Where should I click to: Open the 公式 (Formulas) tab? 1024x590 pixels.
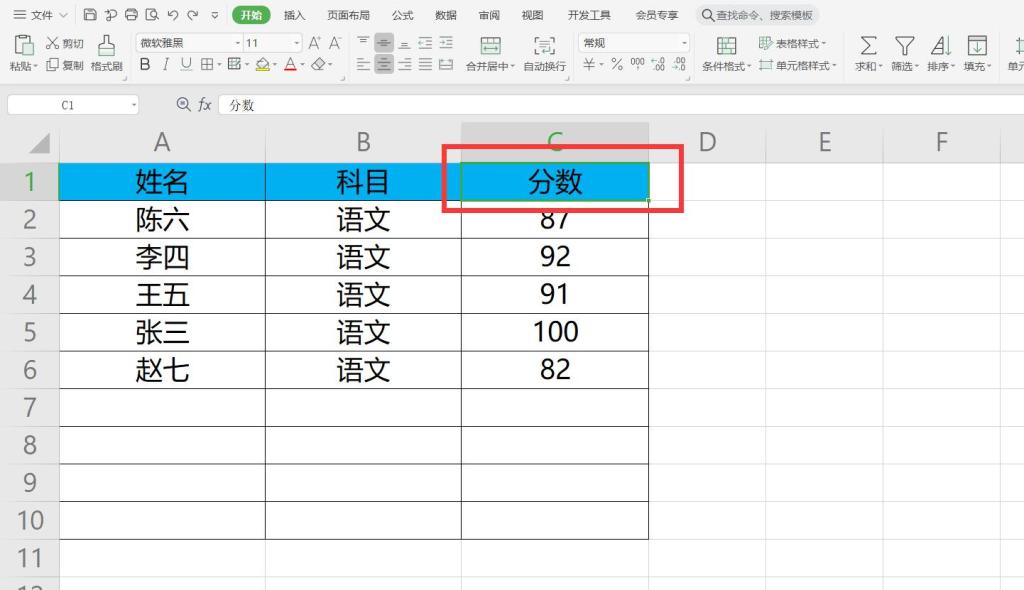(402, 15)
